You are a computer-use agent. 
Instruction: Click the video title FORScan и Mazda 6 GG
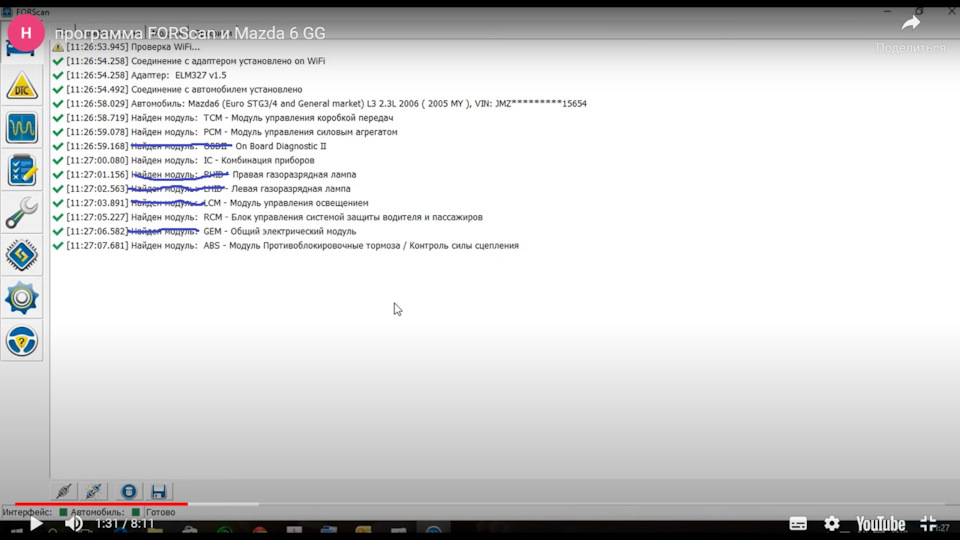[190, 33]
